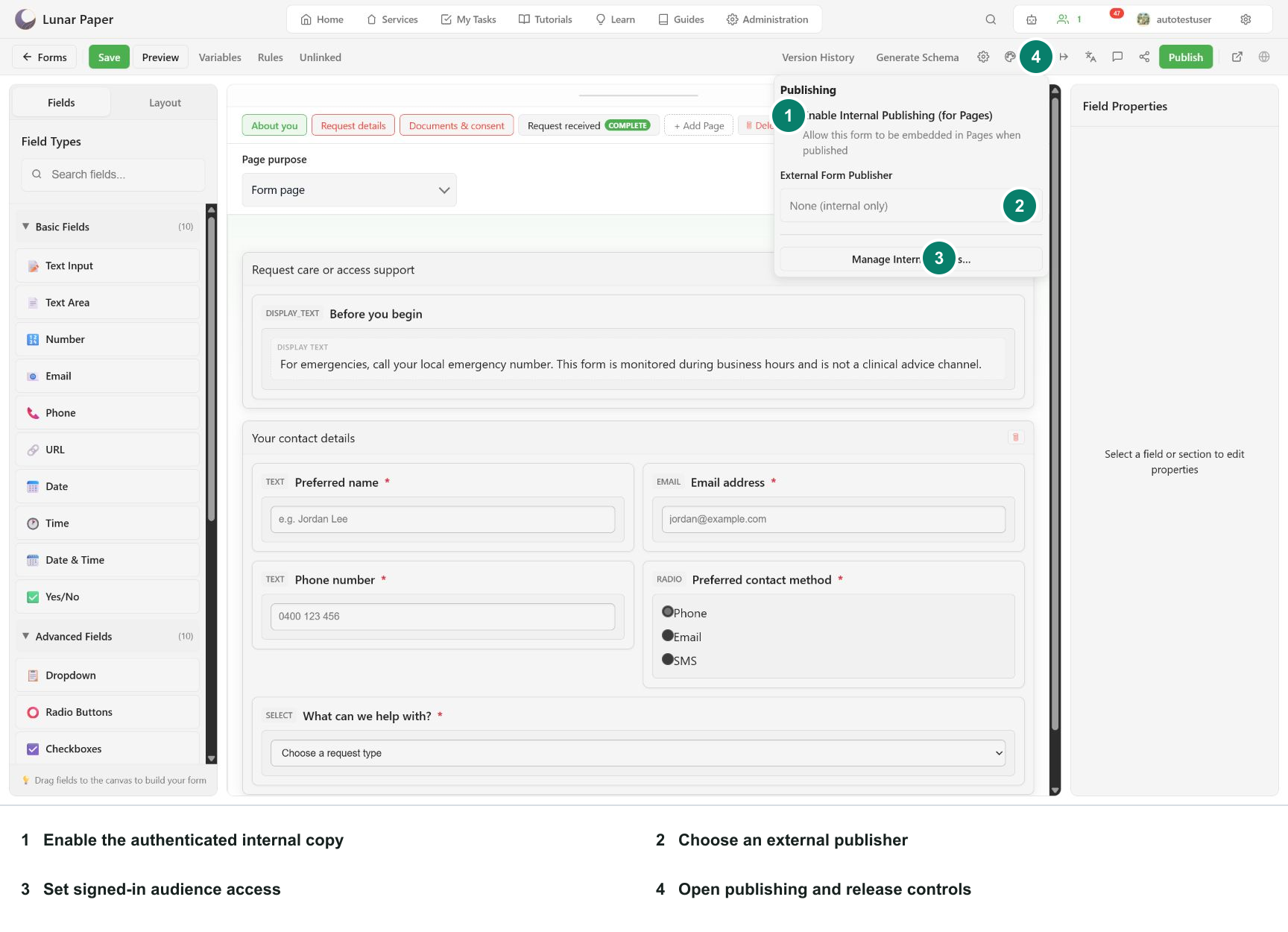Click the assistant robot icon in header

(x=1032, y=19)
